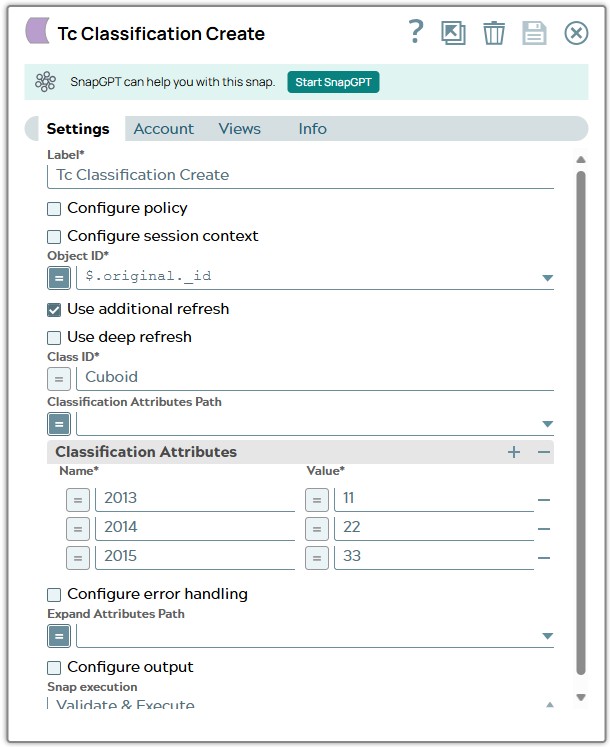Click the Label input field
Image resolution: width=610 pixels, height=747 pixels.
(301, 176)
